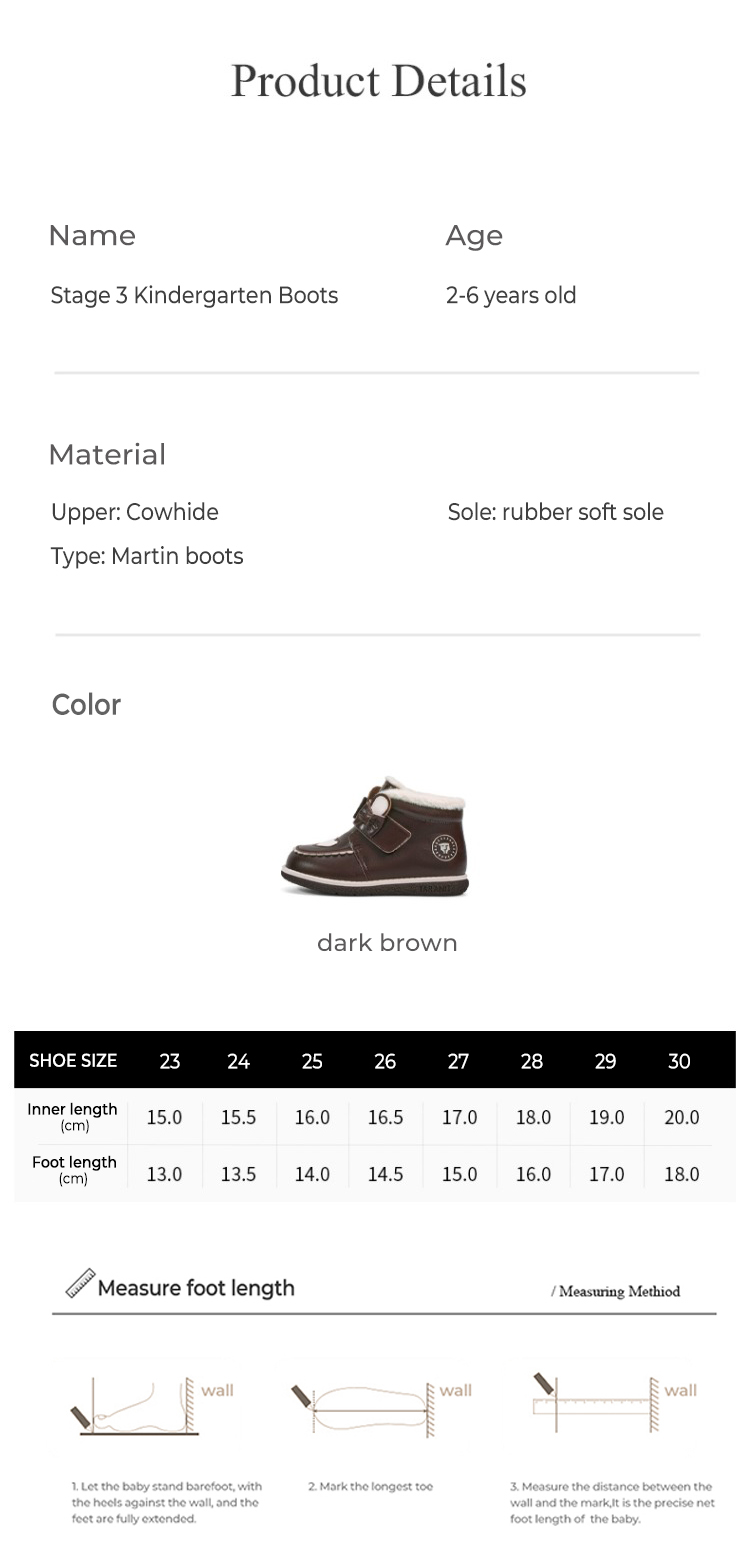Click inner length value 17.0
The image size is (750, 1562).
click(x=460, y=1117)
